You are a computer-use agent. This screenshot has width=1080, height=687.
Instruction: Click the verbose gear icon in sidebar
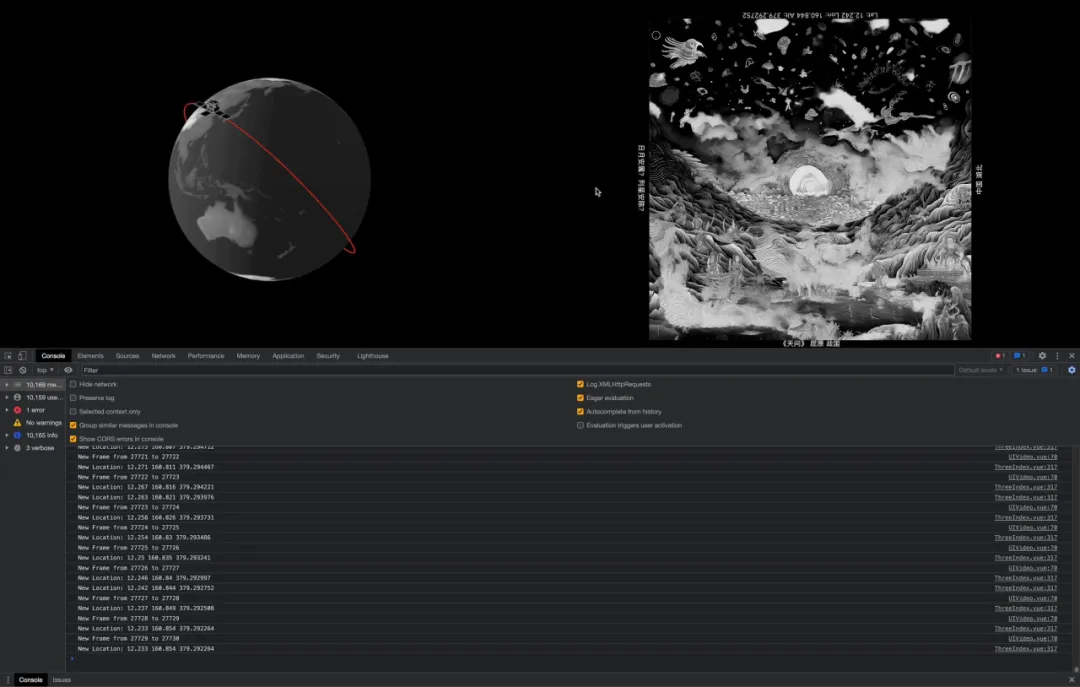coord(17,448)
